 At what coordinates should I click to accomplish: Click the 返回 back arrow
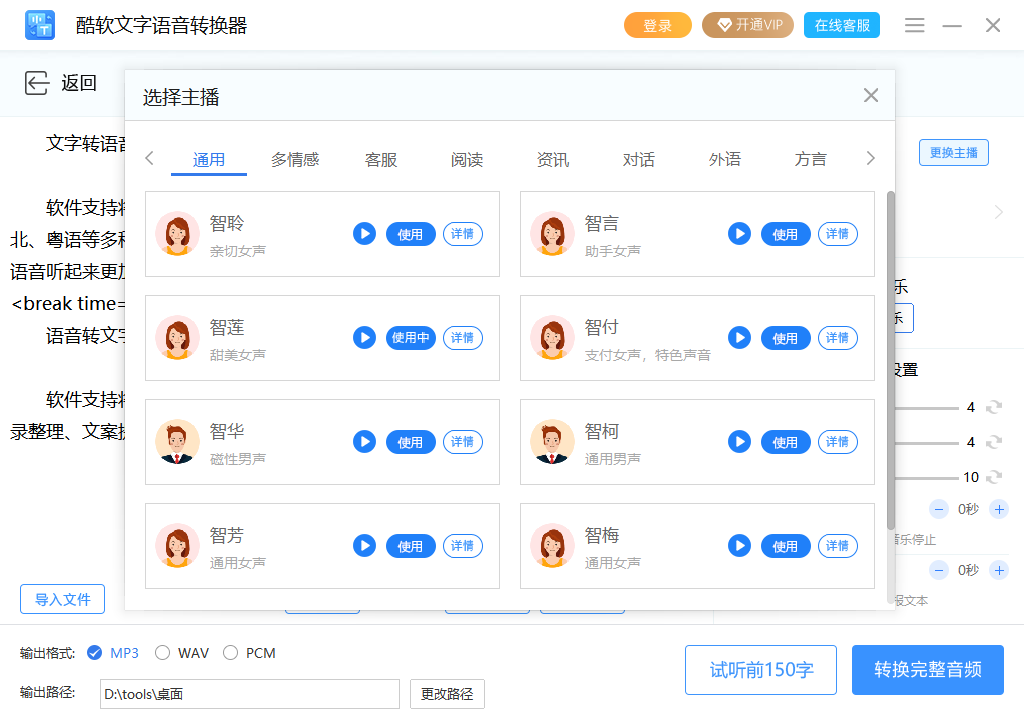[x=34, y=83]
